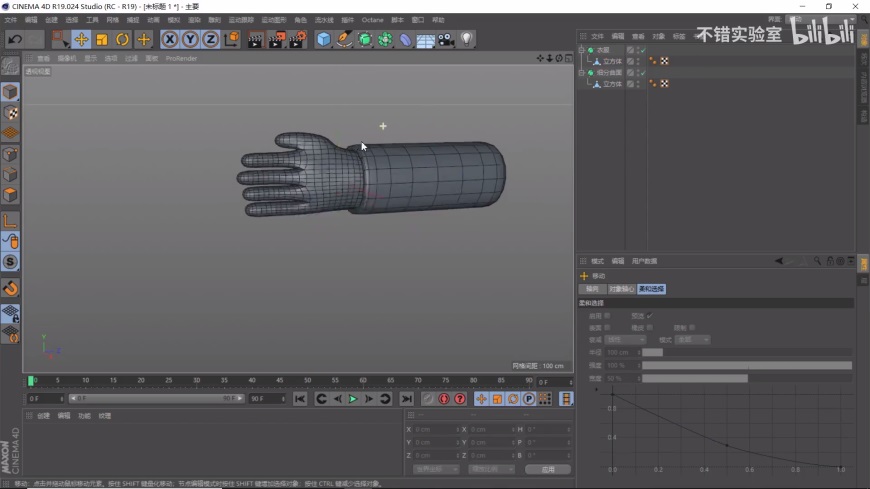Click the camera object icon
This screenshot has width=870, height=489.
[446, 39]
